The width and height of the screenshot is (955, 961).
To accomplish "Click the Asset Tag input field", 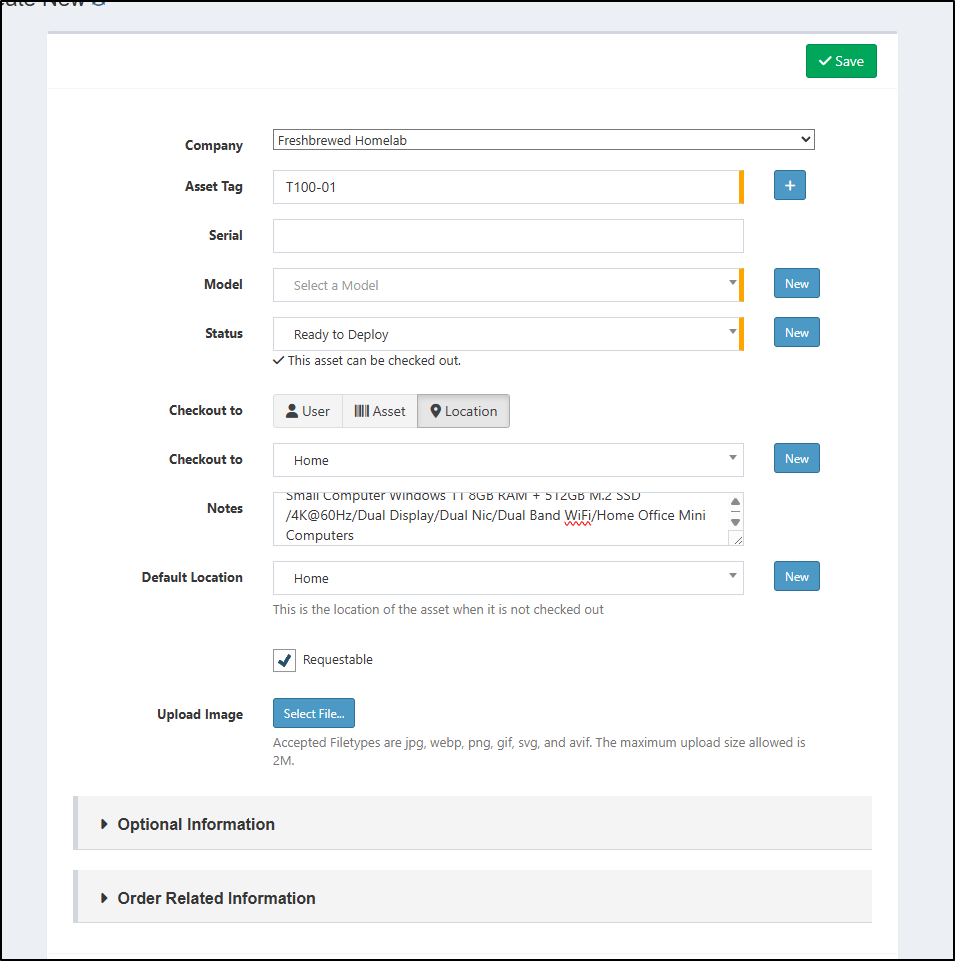I will pyautogui.click(x=506, y=187).
